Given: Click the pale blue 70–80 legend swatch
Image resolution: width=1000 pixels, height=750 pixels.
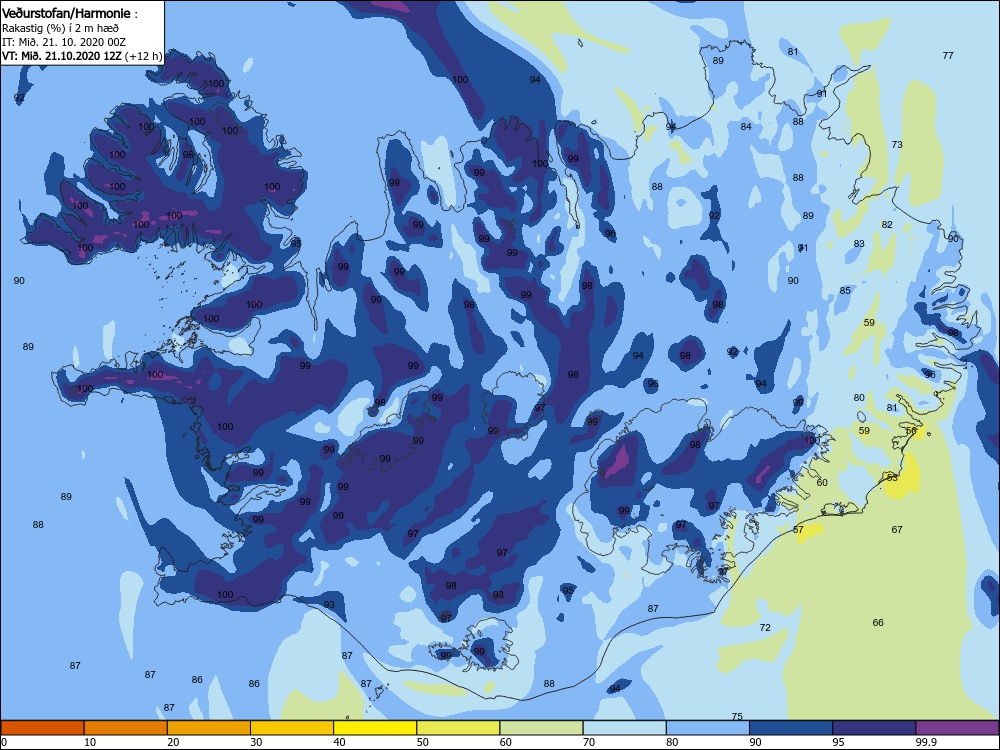Looking at the screenshot, I should (624, 728).
